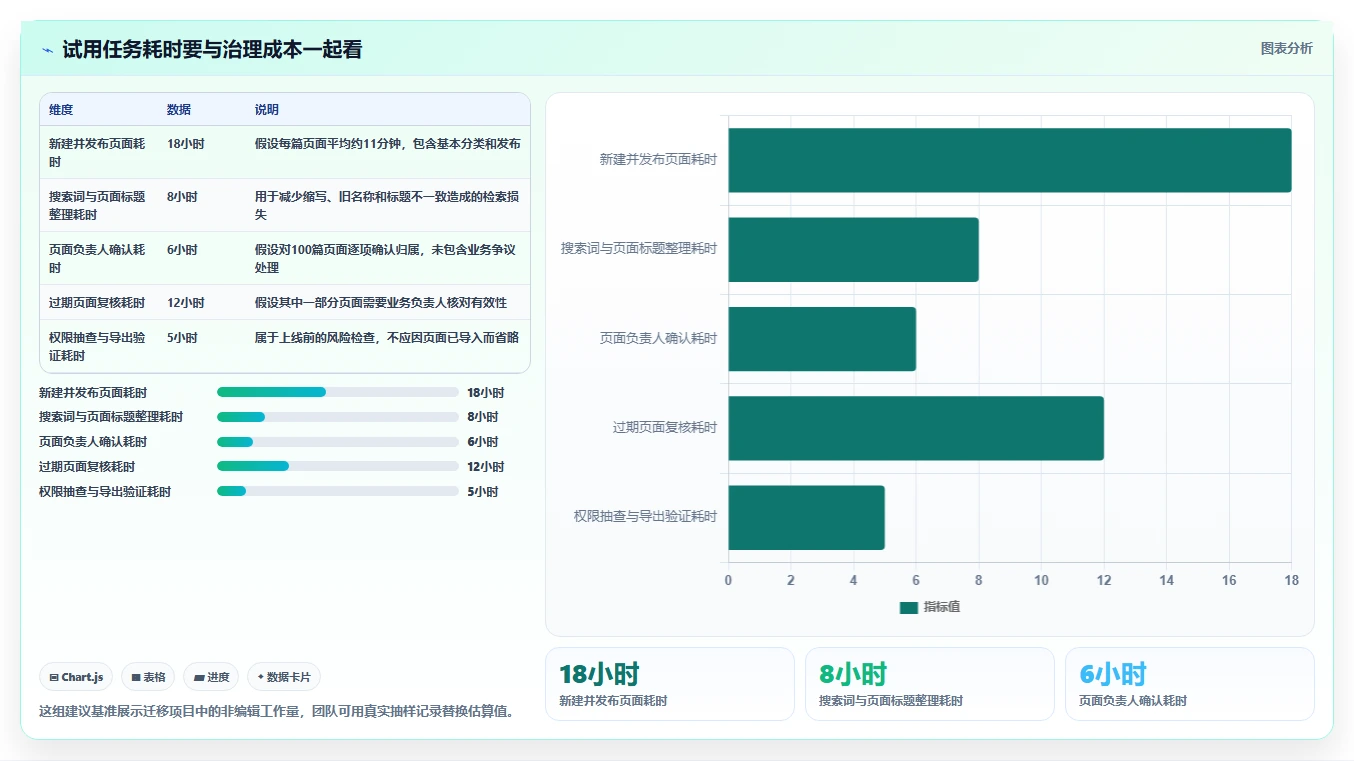The image size is (1354, 761).
Task: Select the 数据卡片 tag chip
Action: [x=284, y=677]
